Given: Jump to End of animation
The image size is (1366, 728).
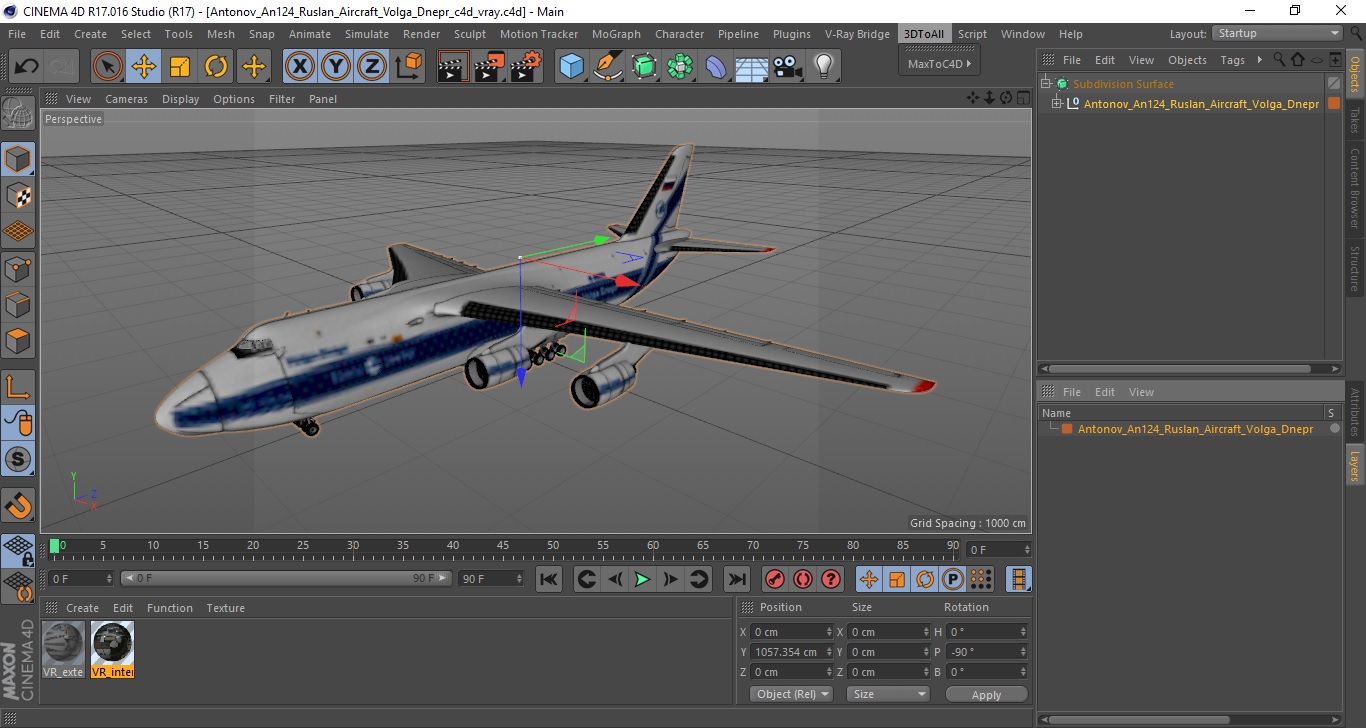Looking at the screenshot, I should click(736, 579).
